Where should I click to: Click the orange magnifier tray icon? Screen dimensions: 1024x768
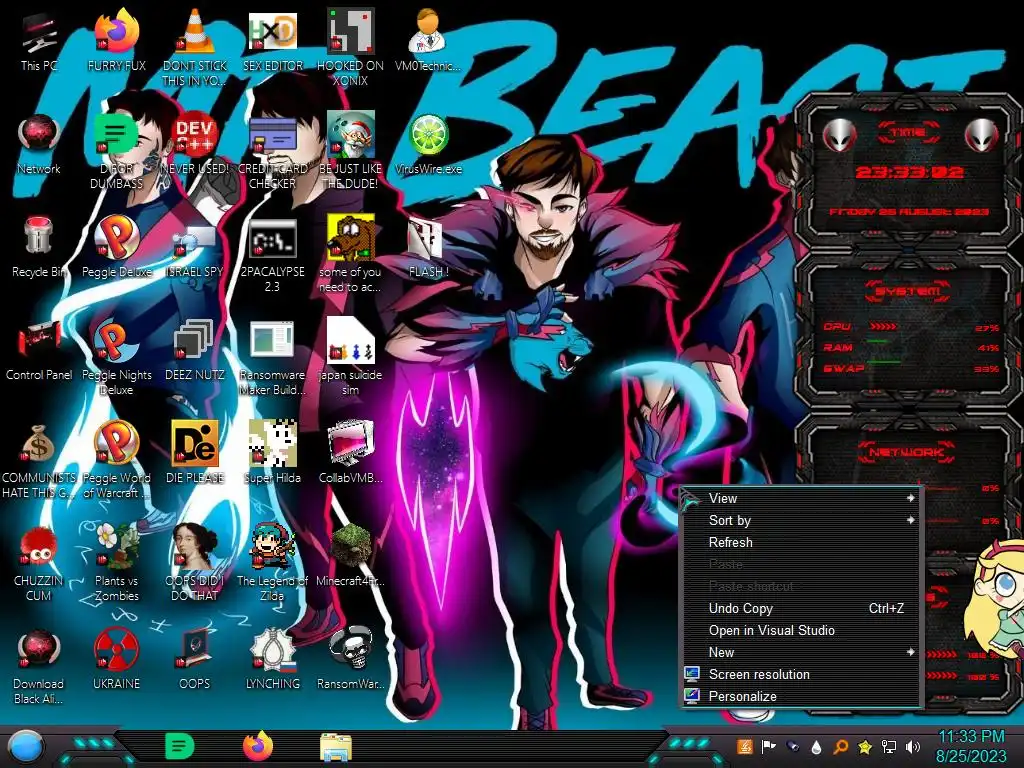click(x=840, y=746)
